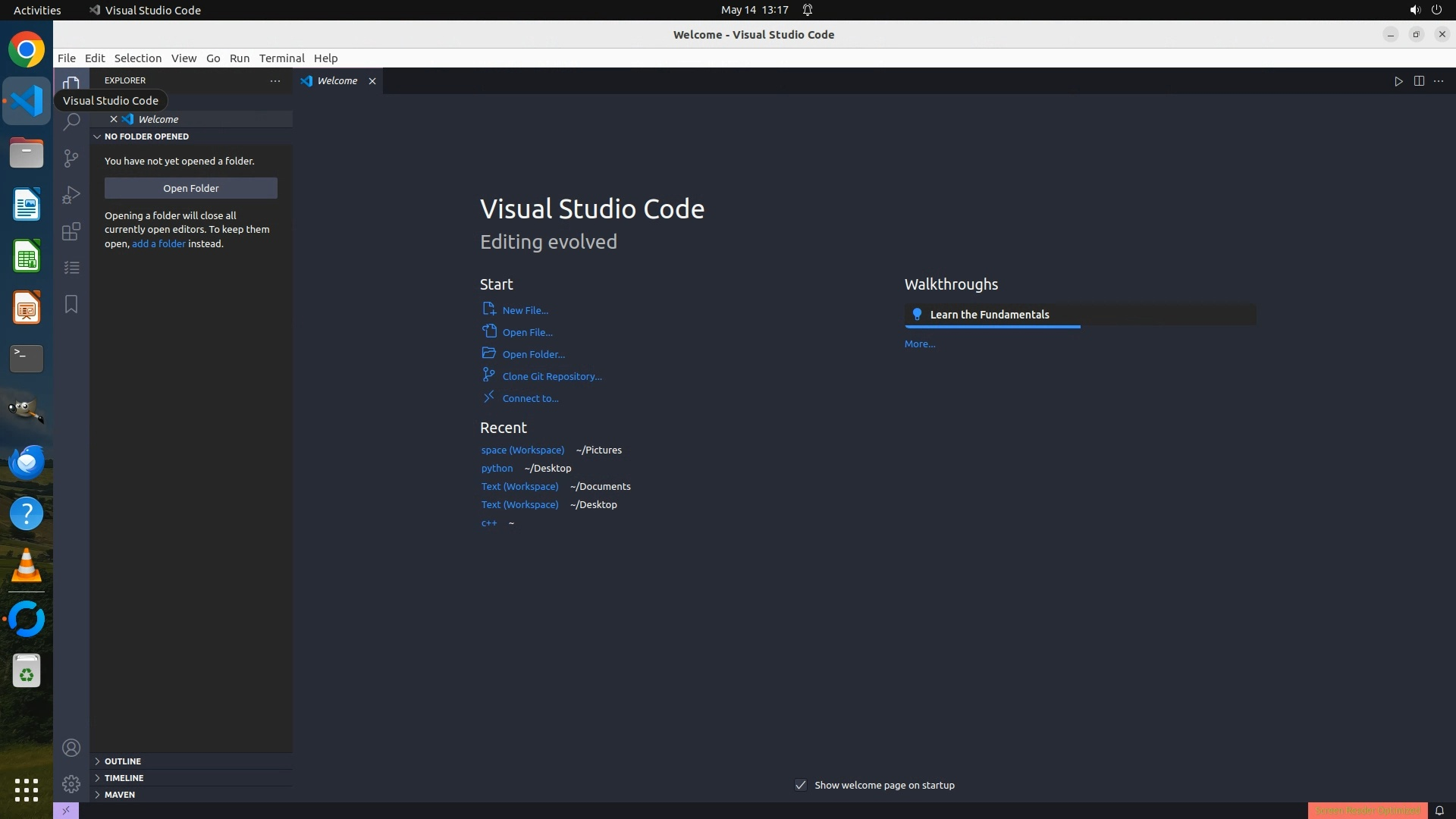Click the Clone Git Repository link

pos(551,376)
